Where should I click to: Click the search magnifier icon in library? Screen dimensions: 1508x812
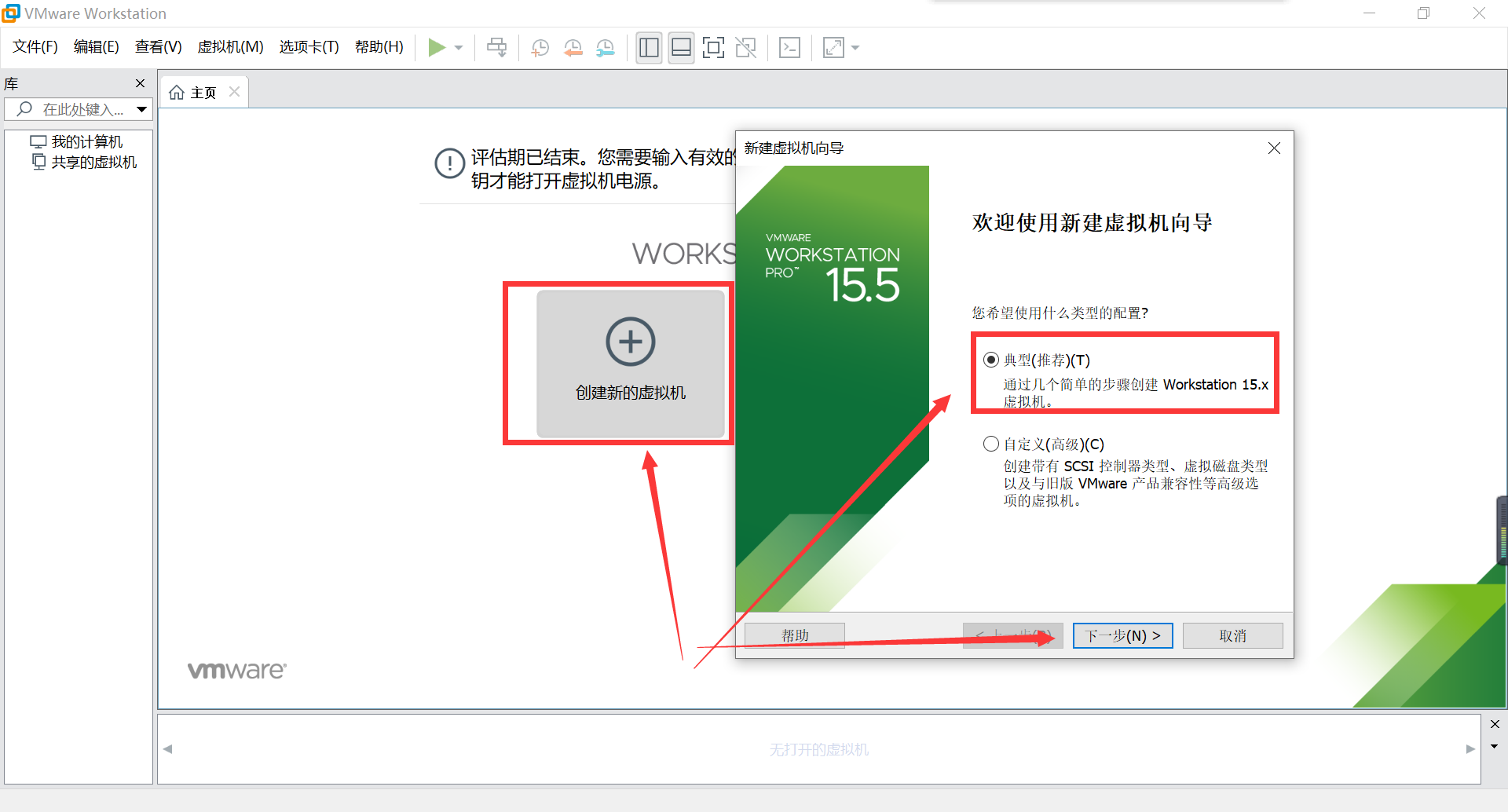point(25,109)
